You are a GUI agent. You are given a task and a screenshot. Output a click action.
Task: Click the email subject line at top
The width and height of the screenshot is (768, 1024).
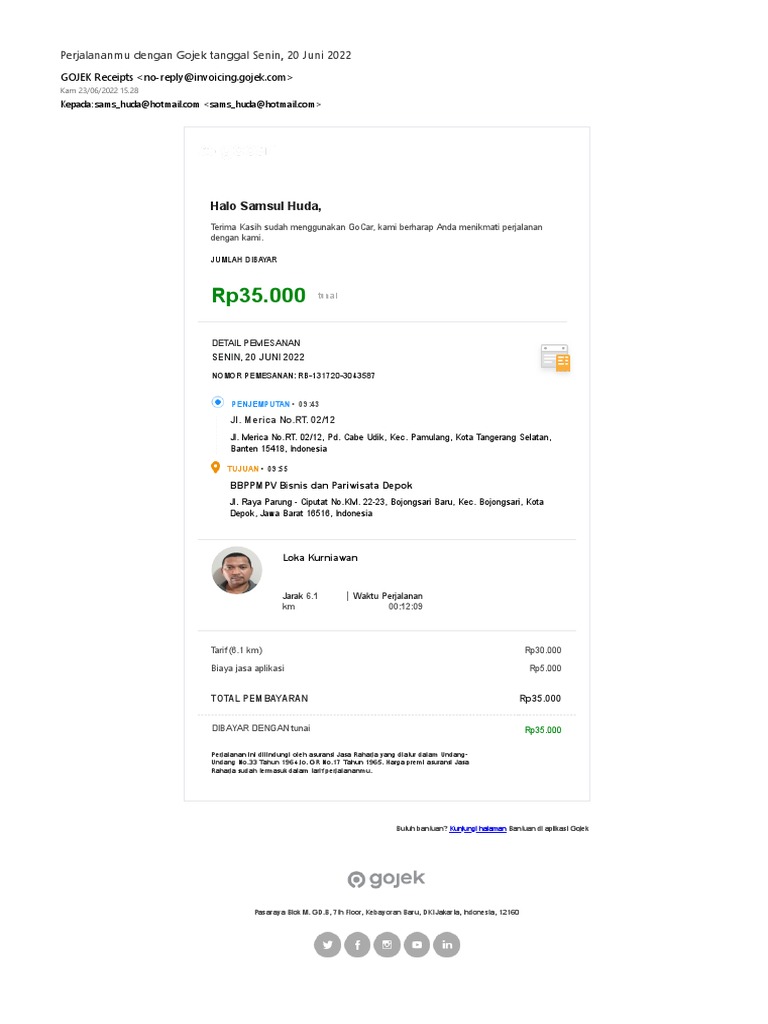[x=206, y=55]
